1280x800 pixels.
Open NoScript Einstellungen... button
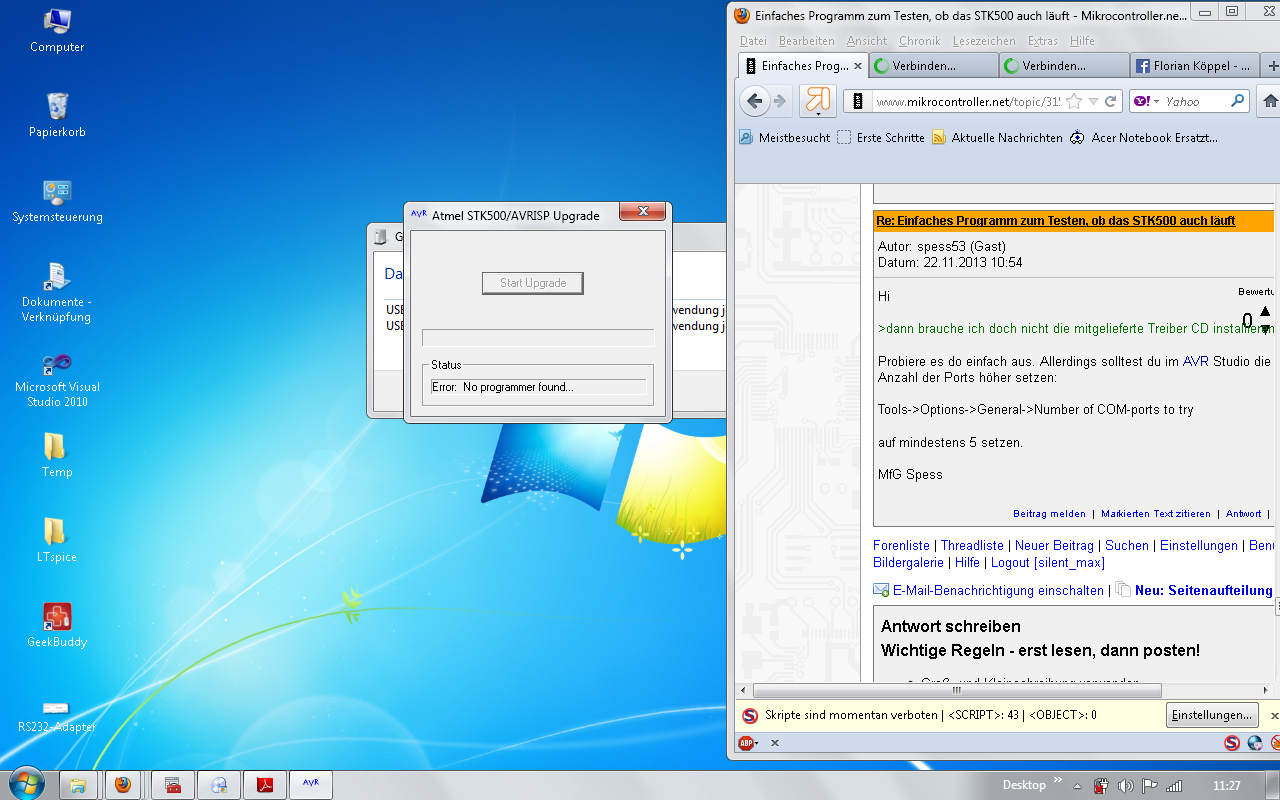(x=1212, y=715)
